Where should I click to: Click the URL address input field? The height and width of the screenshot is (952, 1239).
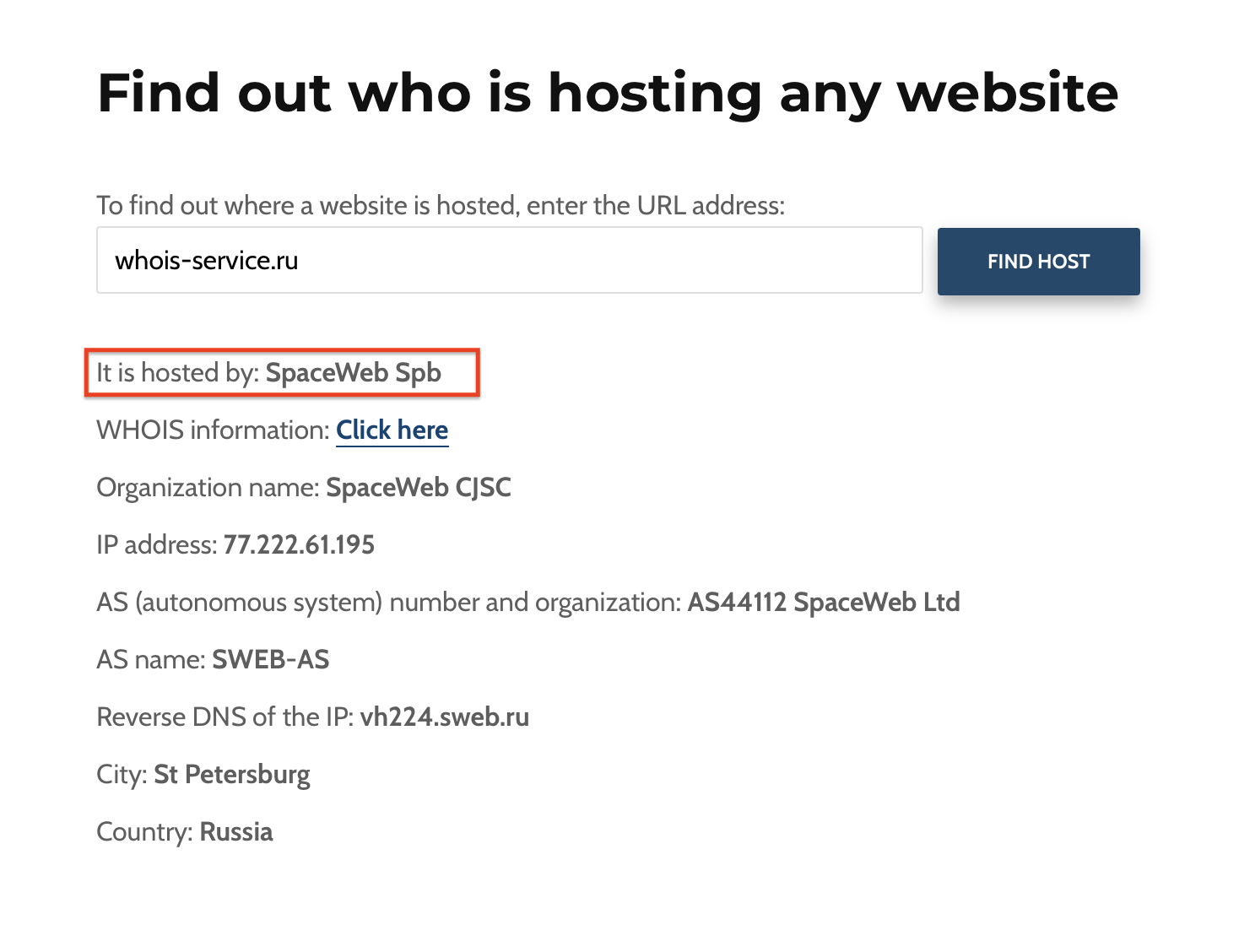[509, 260]
